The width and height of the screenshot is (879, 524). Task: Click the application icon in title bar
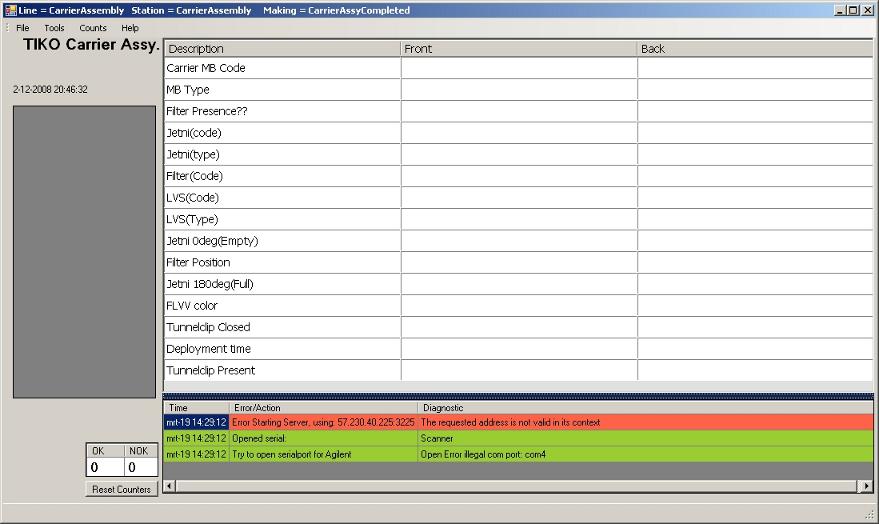(10, 10)
